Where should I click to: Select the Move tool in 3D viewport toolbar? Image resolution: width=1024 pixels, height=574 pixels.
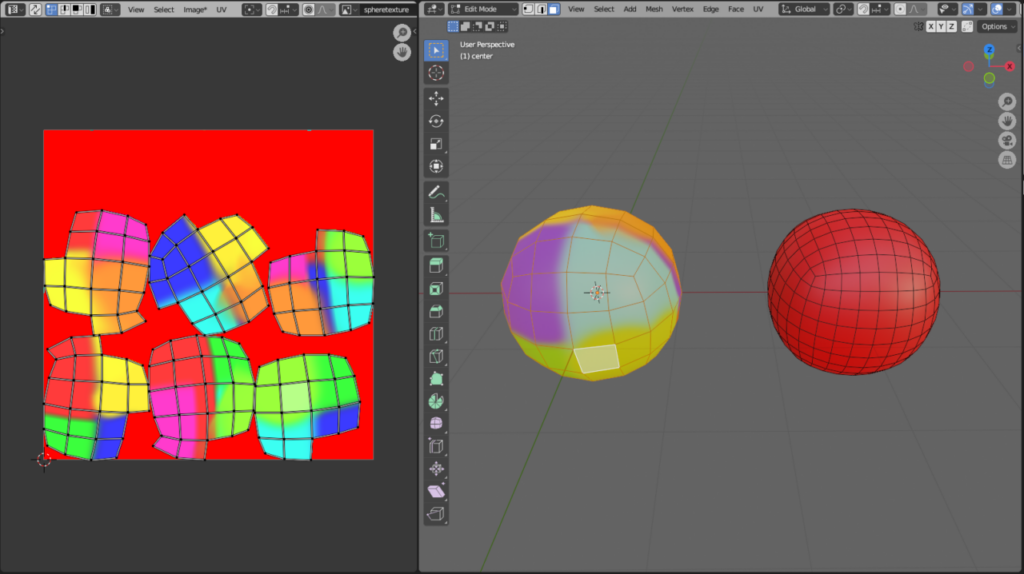coord(436,98)
